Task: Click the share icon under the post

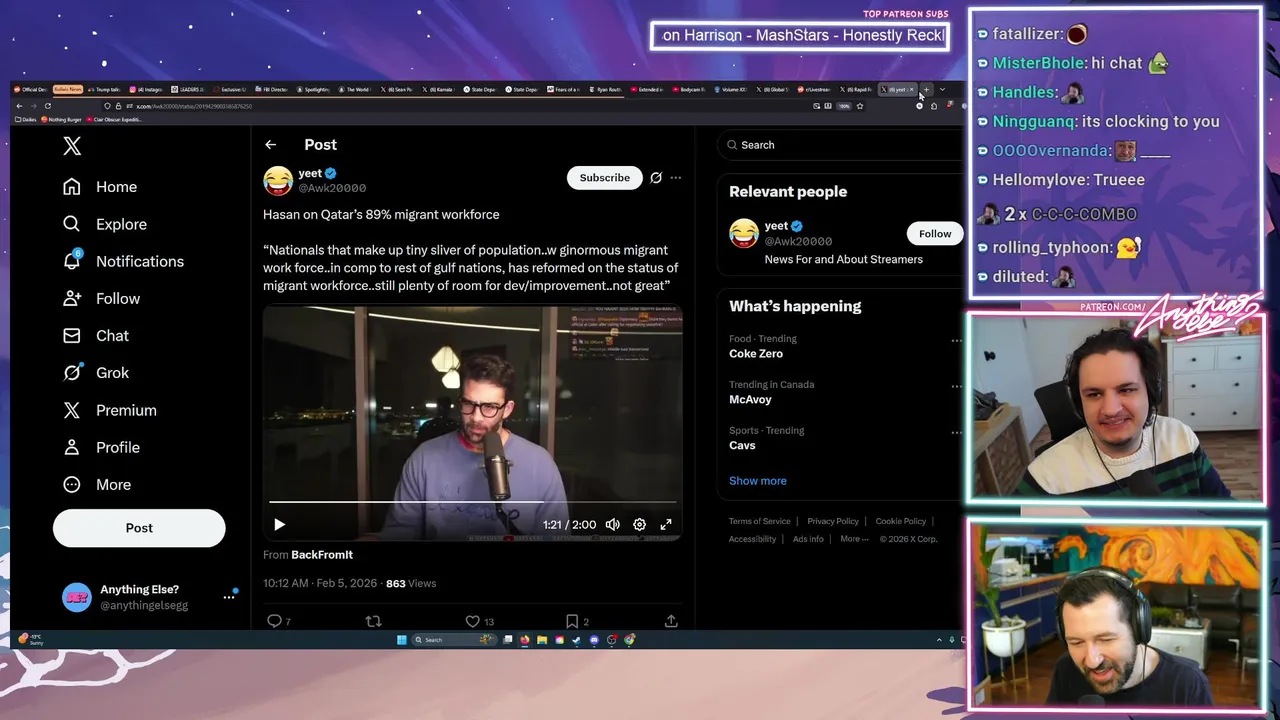Action: [671, 621]
